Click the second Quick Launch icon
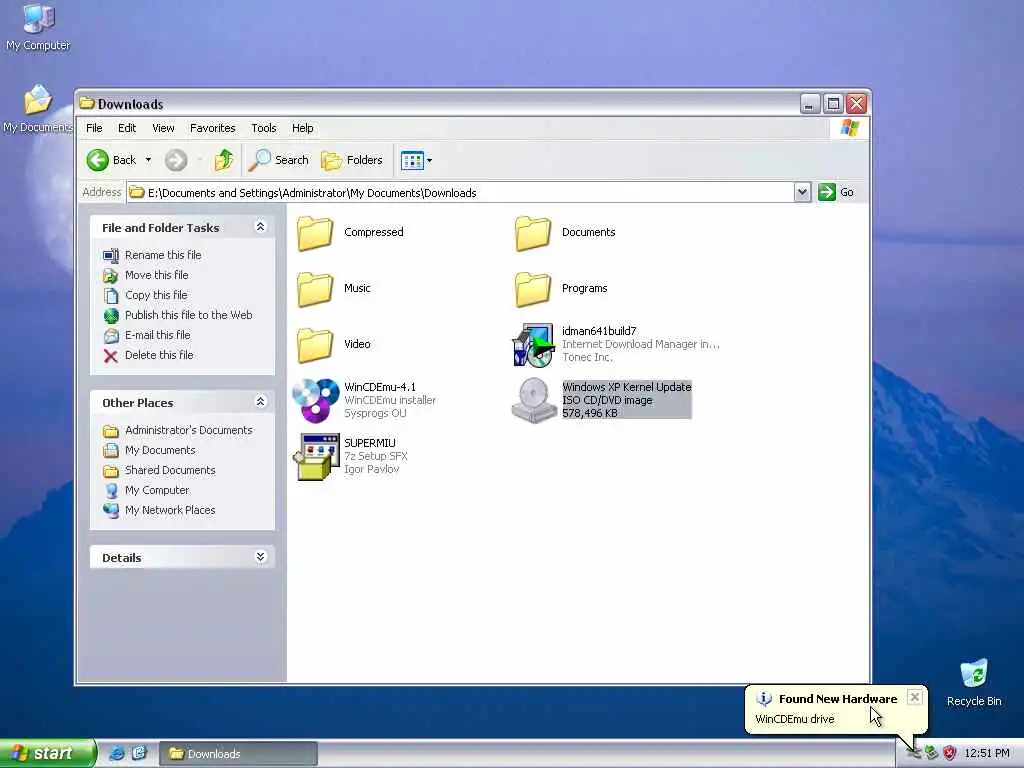 [139, 753]
